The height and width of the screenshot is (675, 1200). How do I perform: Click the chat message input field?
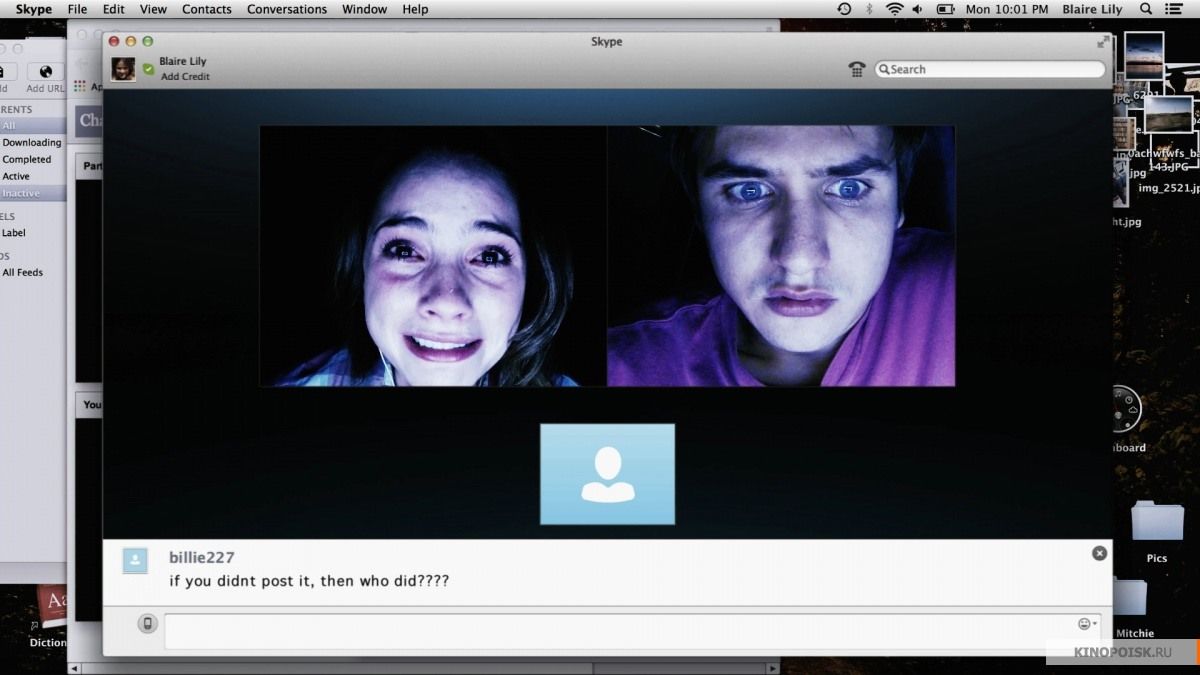(x=632, y=632)
